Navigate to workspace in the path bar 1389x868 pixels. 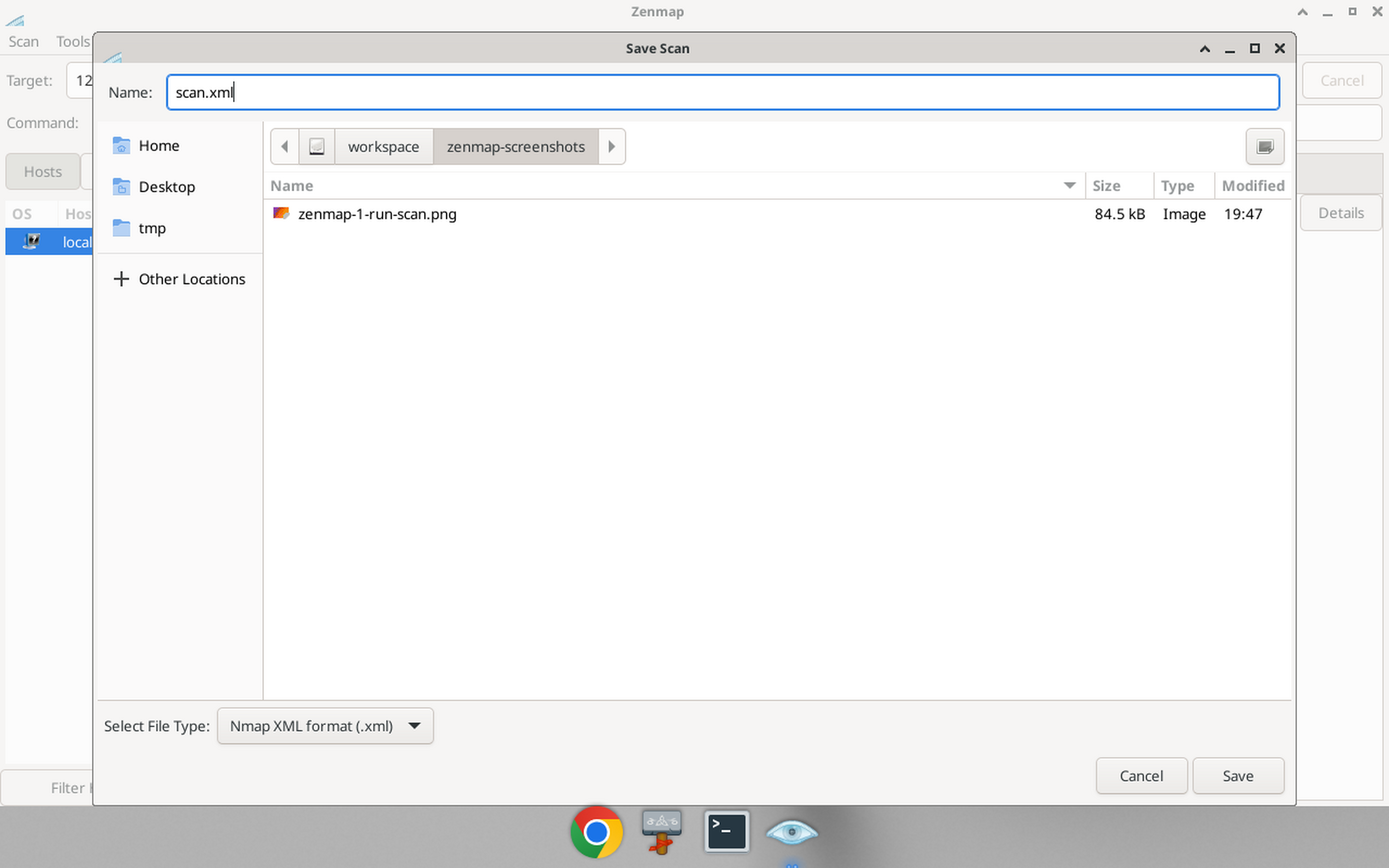383,146
